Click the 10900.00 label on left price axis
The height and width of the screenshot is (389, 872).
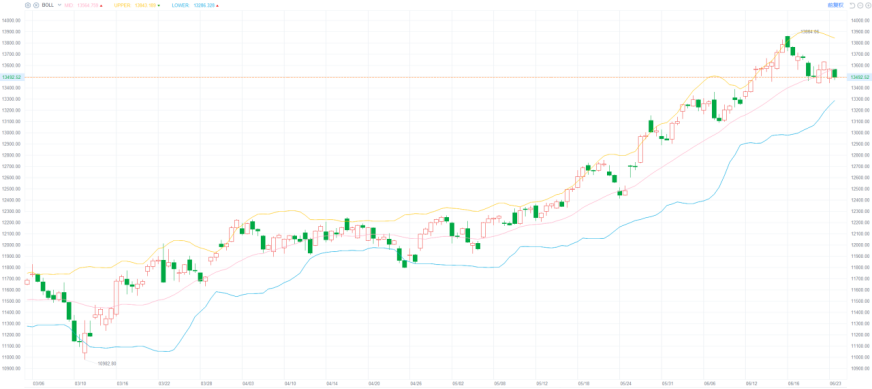11,368
